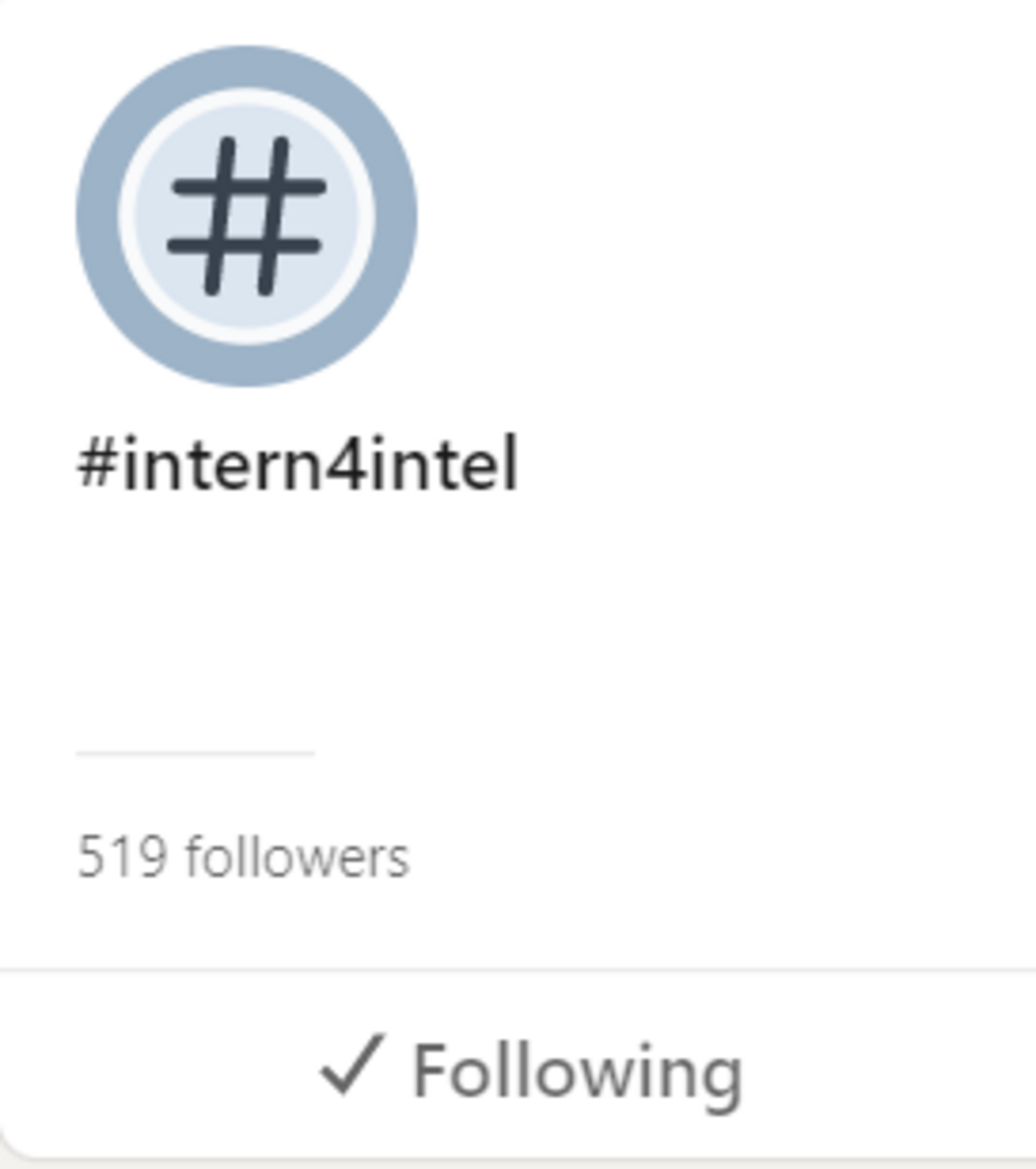1036x1169 pixels.
Task: Click the pound sign in the #intern4intel title
Action: [96, 461]
